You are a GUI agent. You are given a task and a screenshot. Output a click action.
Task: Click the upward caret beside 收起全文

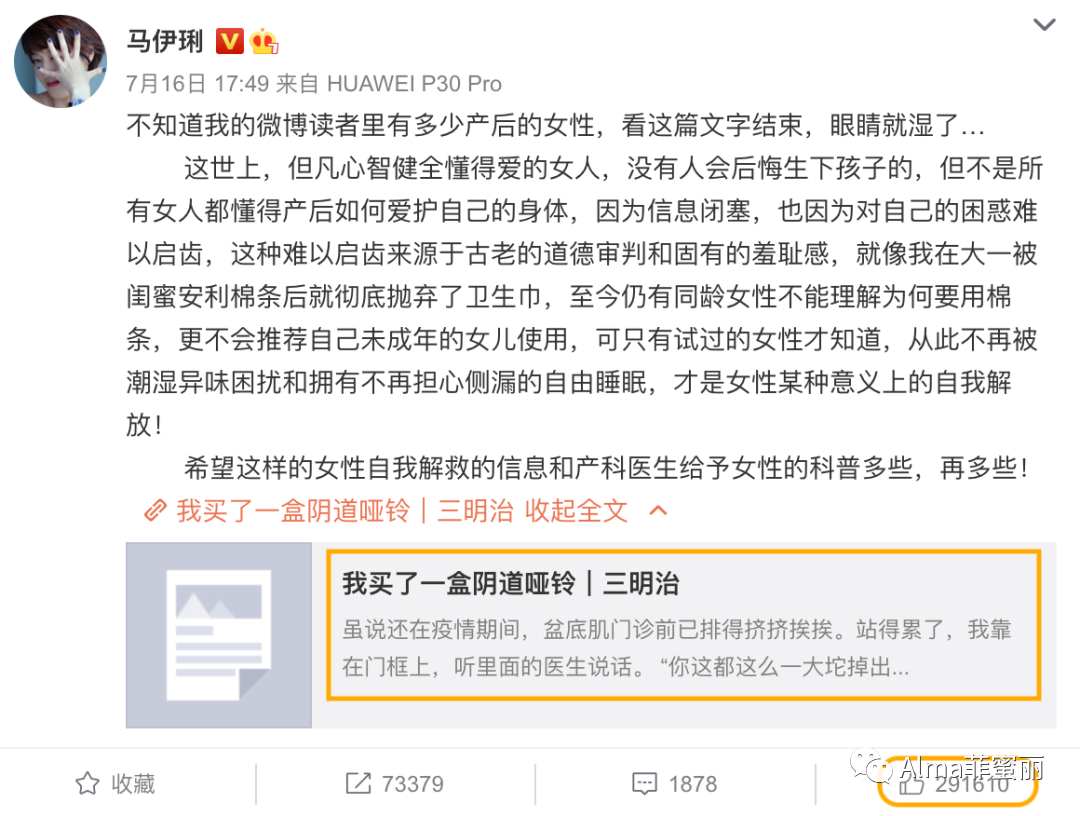tap(658, 510)
